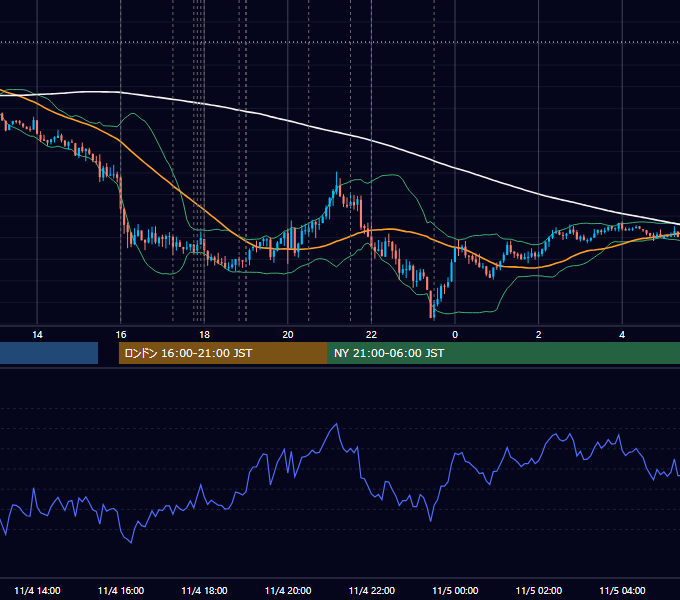The width and height of the screenshot is (680, 600).
Task: Click the oscillator line's lowest trough near 16:00
Action: pos(131,542)
